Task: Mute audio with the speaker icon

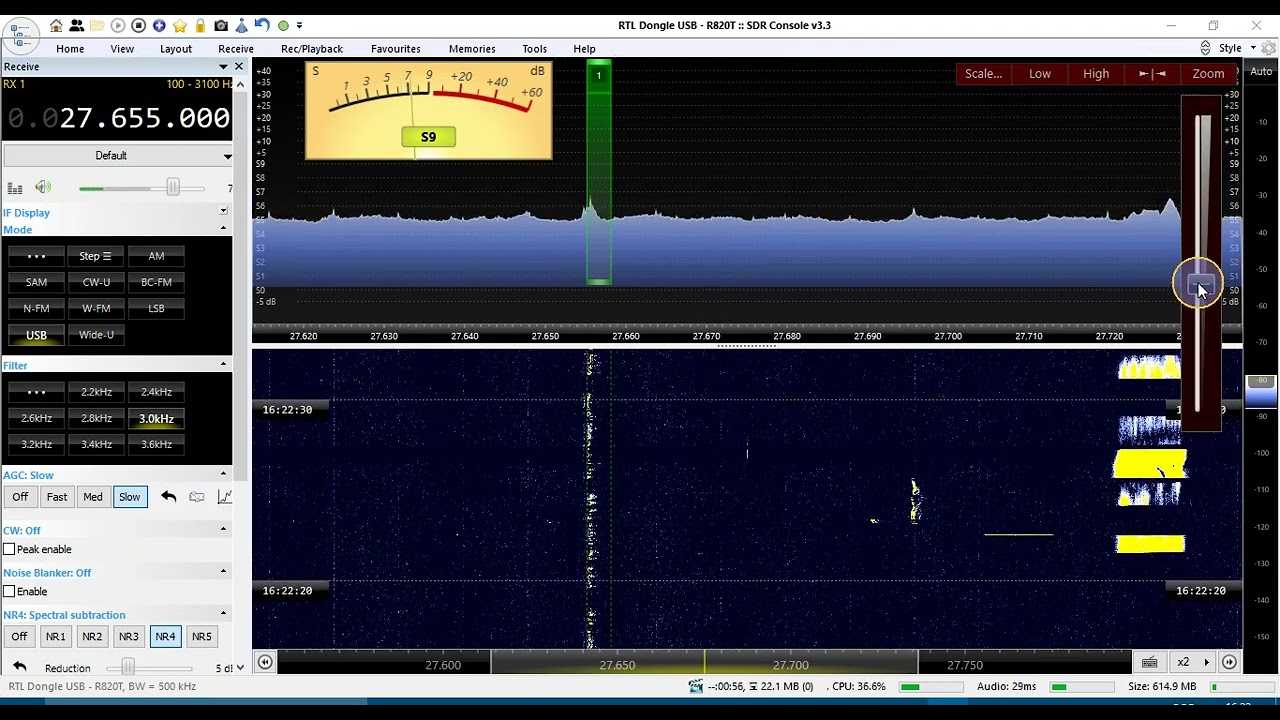Action: (43, 187)
